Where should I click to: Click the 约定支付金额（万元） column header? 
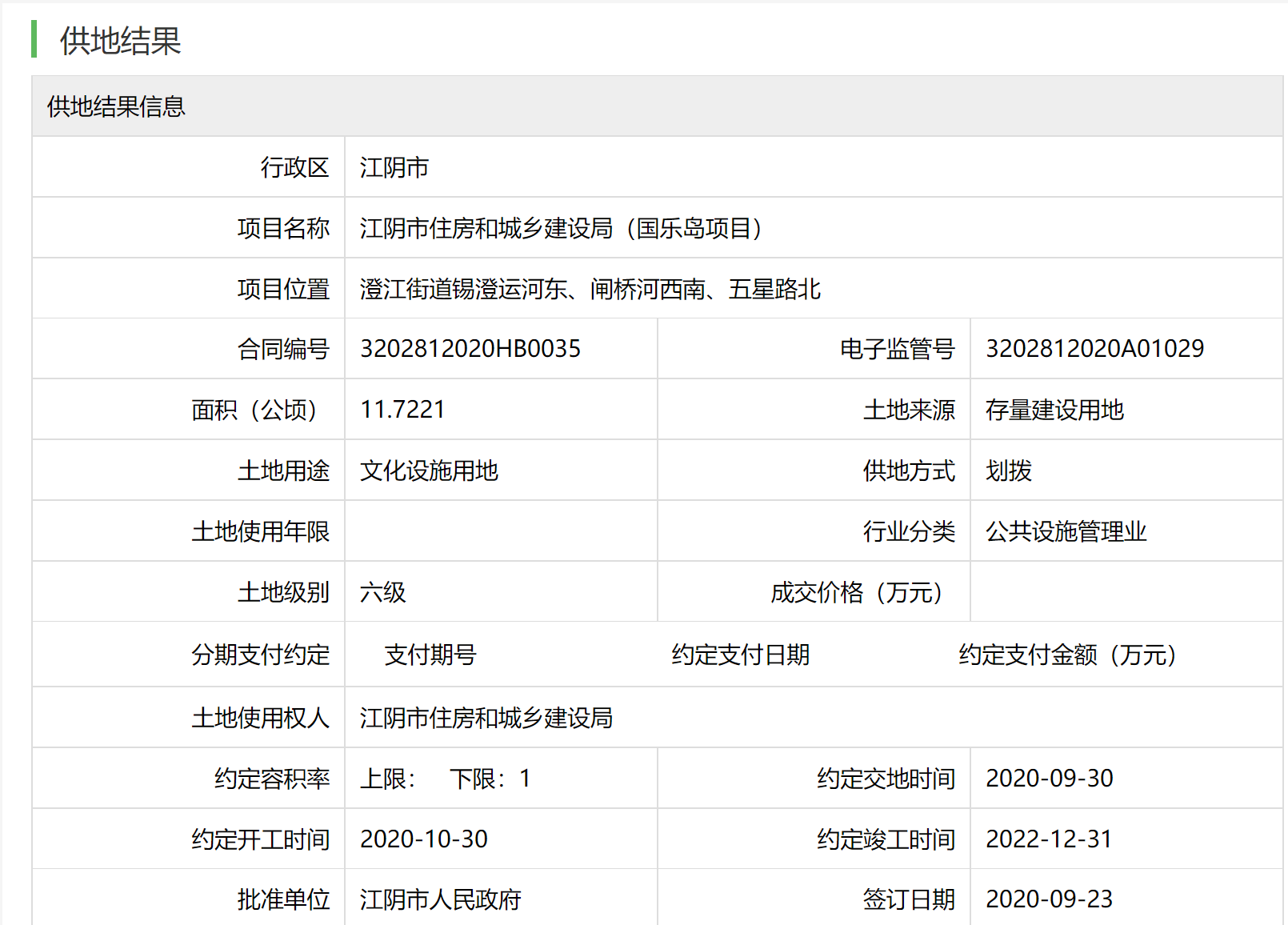click(x=1067, y=655)
